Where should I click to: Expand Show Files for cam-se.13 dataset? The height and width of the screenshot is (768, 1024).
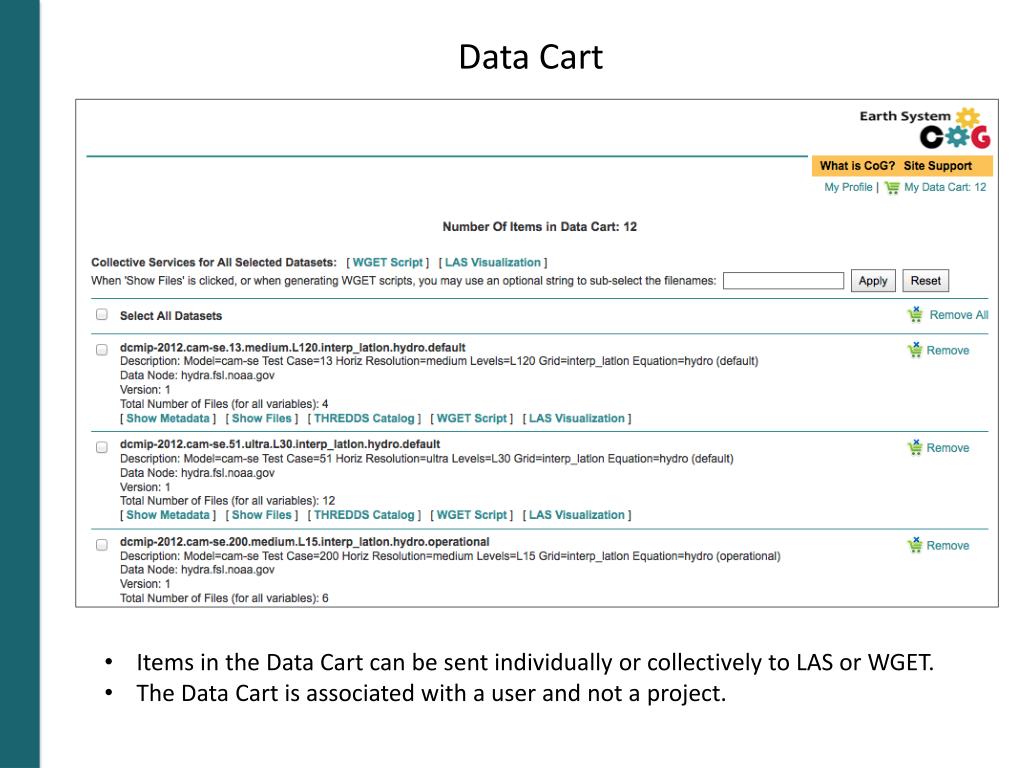pyautogui.click(x=261, y=418)
